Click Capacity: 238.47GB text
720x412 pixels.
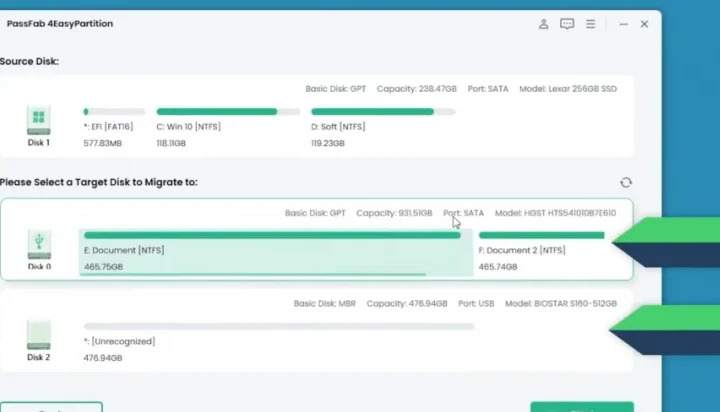(x=416, y=89)
